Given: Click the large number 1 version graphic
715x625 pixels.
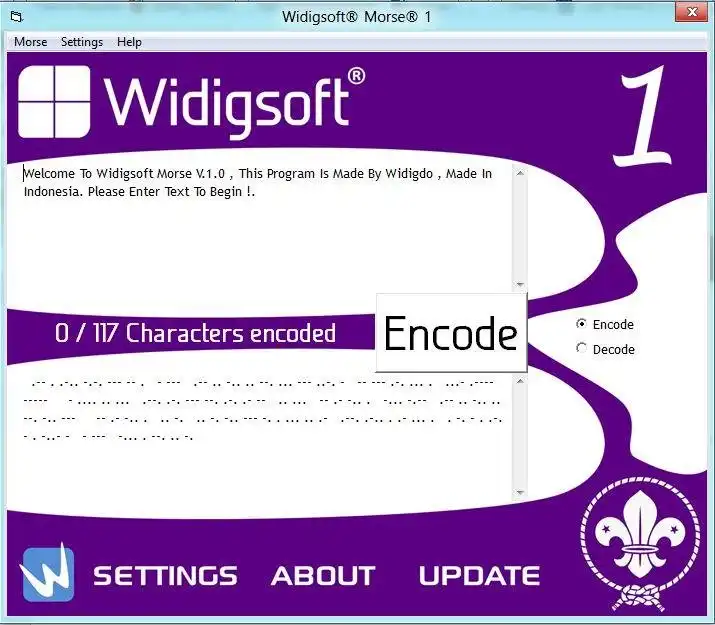Looking at the screenshot, I should (643, 116).
